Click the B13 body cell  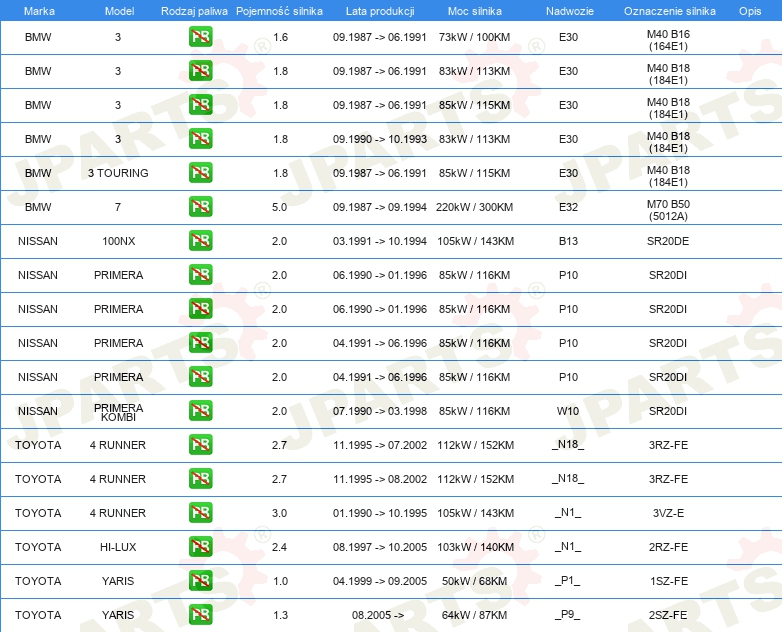(568, 241)
